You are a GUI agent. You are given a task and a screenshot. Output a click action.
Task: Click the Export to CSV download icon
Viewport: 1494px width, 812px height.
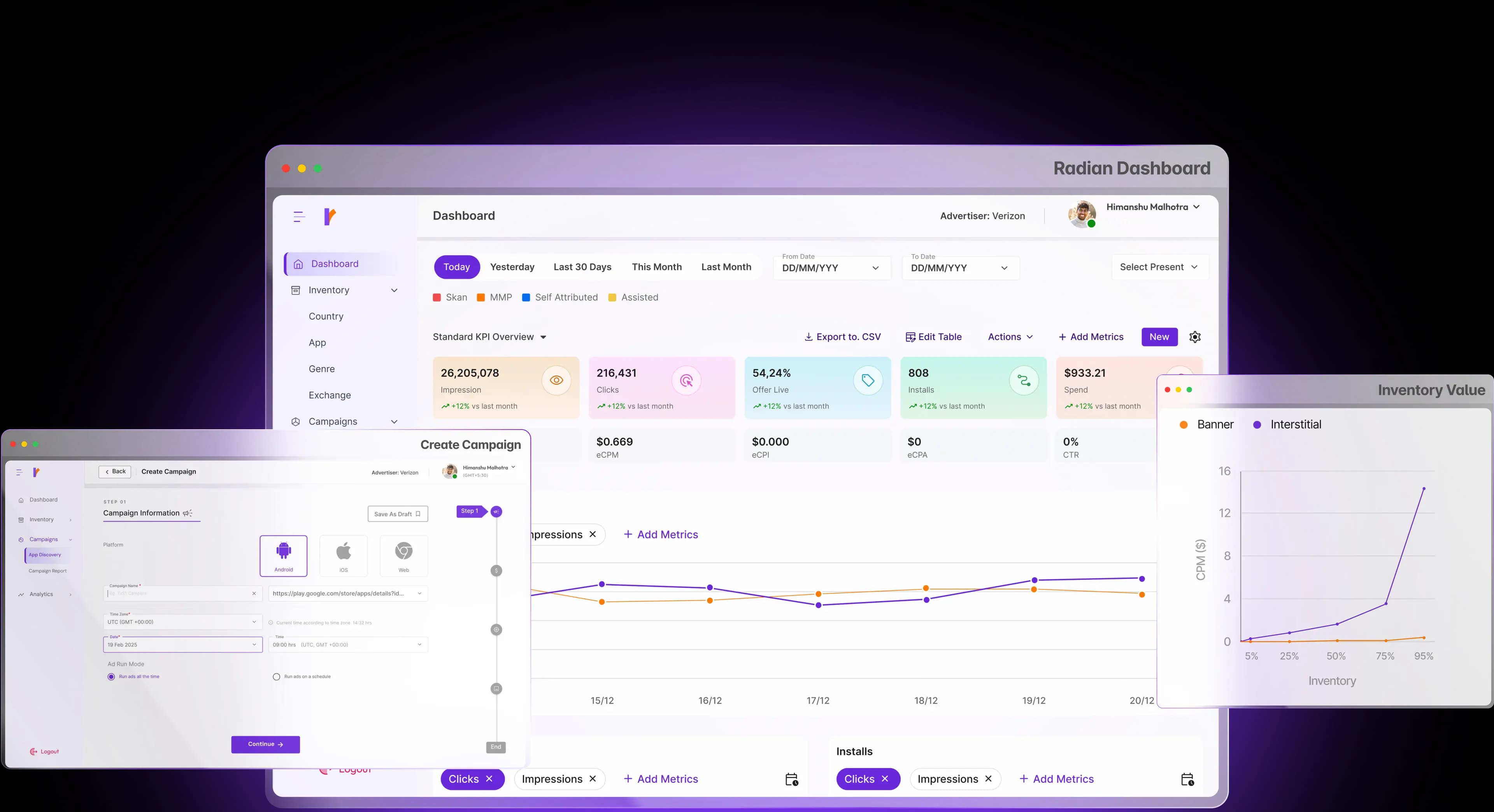(x=808, y=337)
